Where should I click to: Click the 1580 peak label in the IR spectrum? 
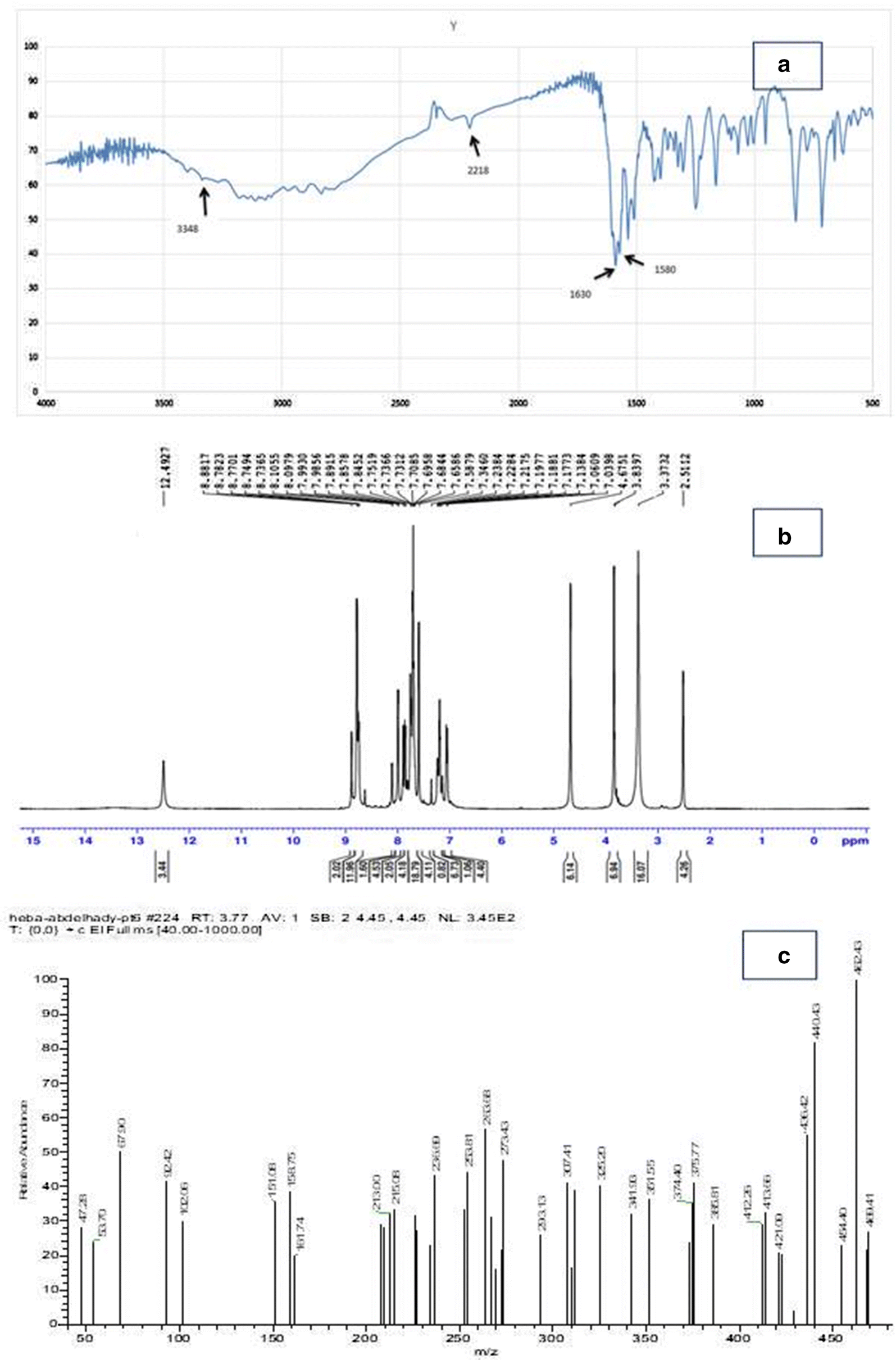coord(665,269)
